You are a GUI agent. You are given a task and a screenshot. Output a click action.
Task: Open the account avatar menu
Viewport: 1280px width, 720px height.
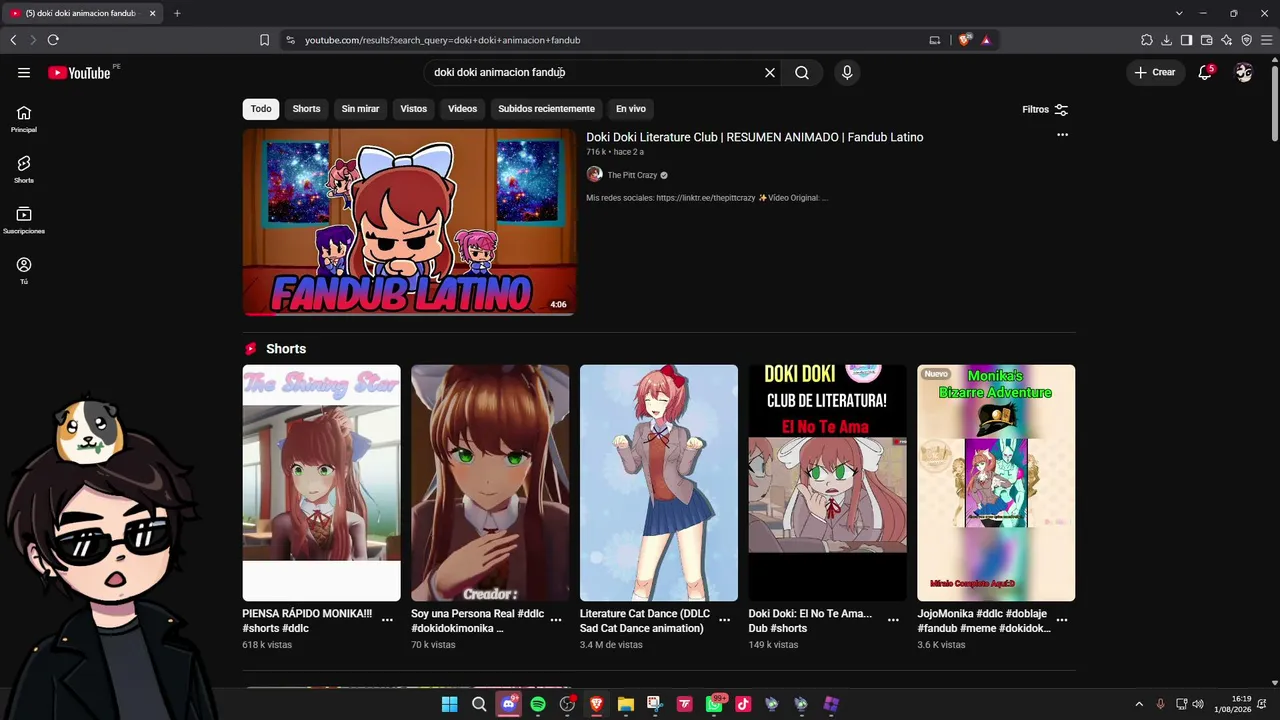pyautogui.click(x=1244, y=72)
